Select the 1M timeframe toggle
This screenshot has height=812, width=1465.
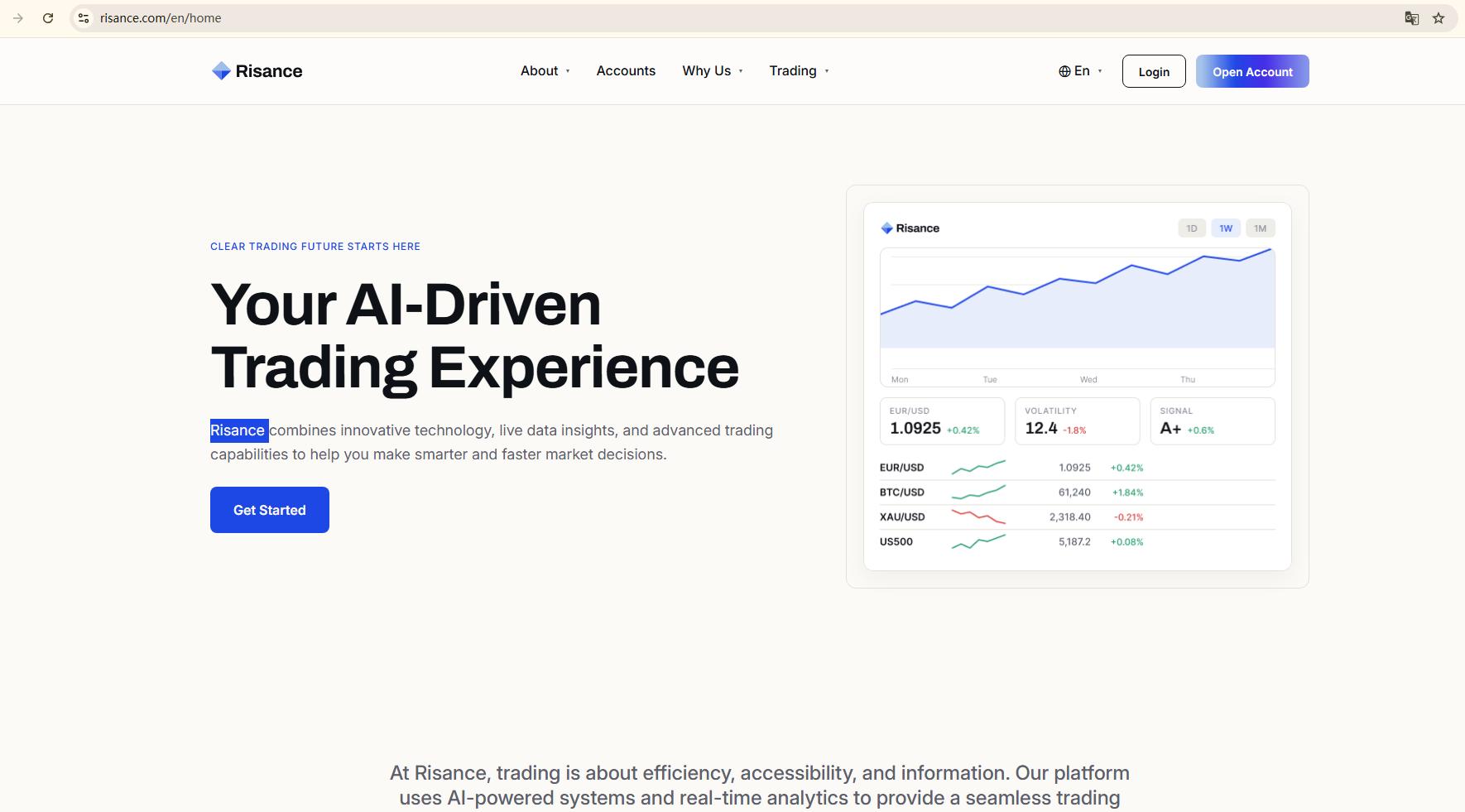point(1260,228)
